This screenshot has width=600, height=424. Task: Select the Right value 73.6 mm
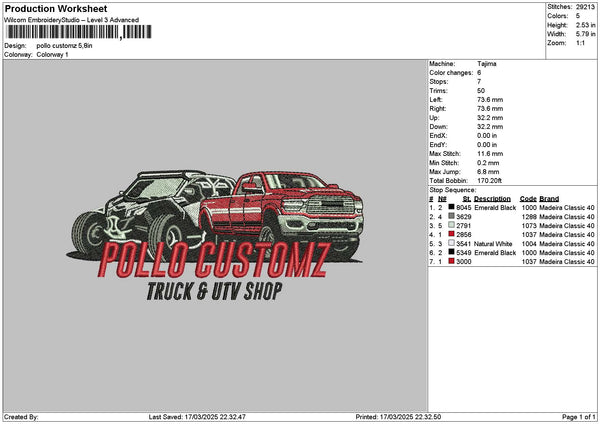490,109
